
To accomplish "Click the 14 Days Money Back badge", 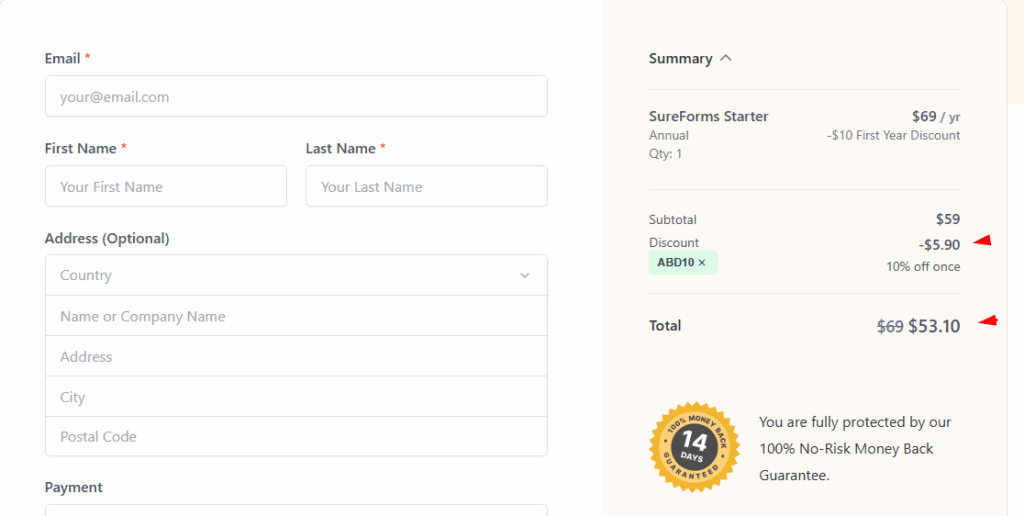I will [694, 446].
